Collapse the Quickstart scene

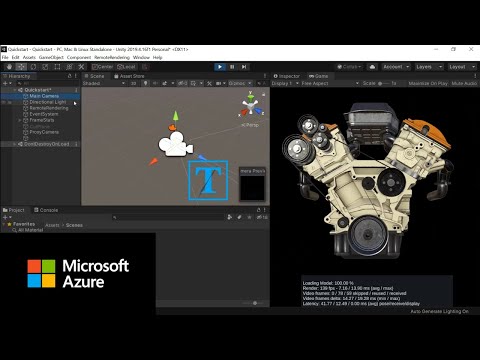point(15,90)
